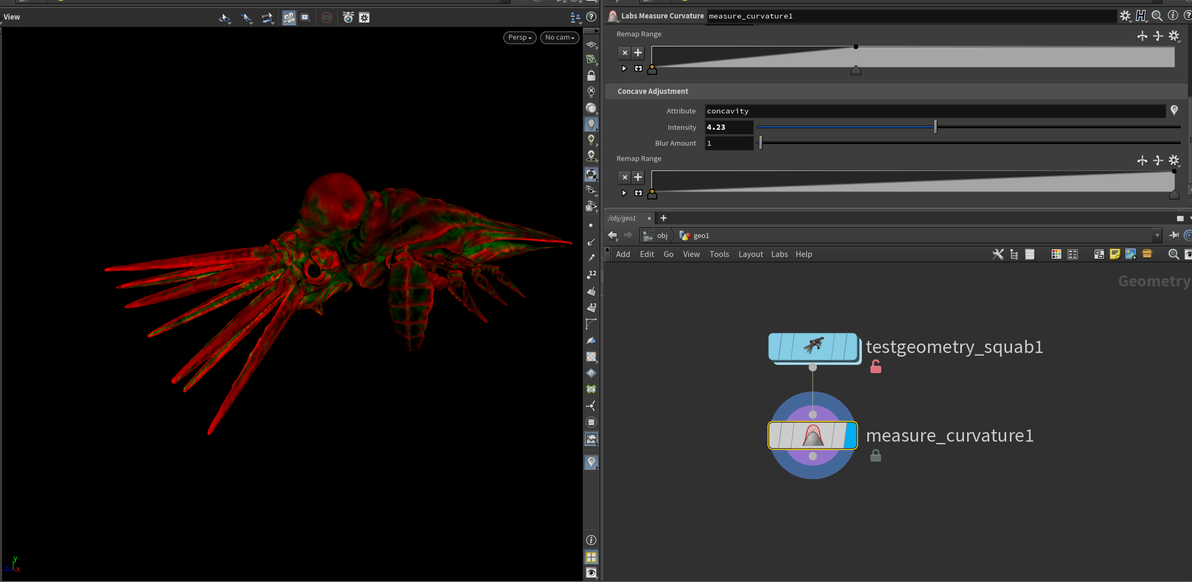This screenshot has height=582, width=1192.
Task: Open the concavity attribute selector dropdown
Action: pos(1174,111)
